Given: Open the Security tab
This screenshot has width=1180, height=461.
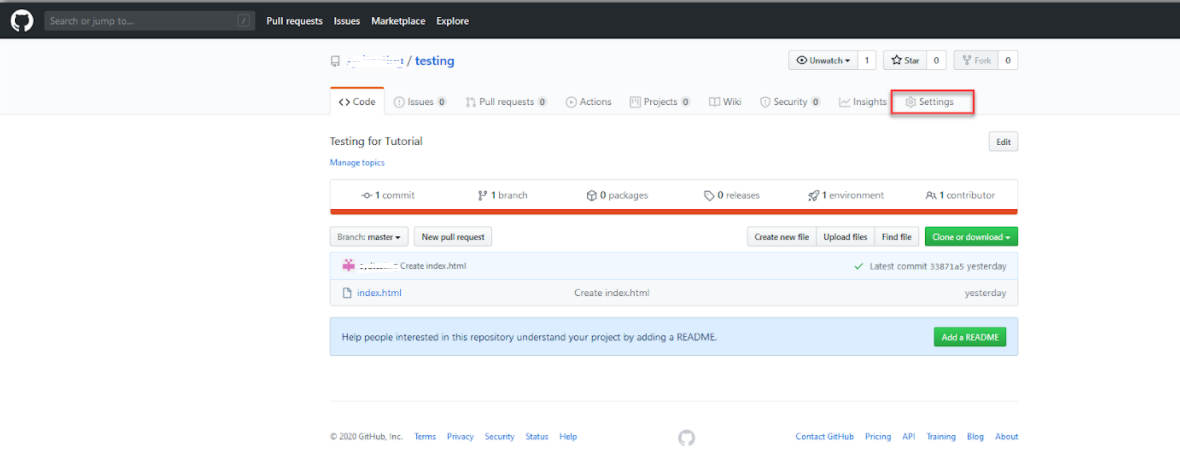Looking at the screenshot, I should click(x=789, y=102).
